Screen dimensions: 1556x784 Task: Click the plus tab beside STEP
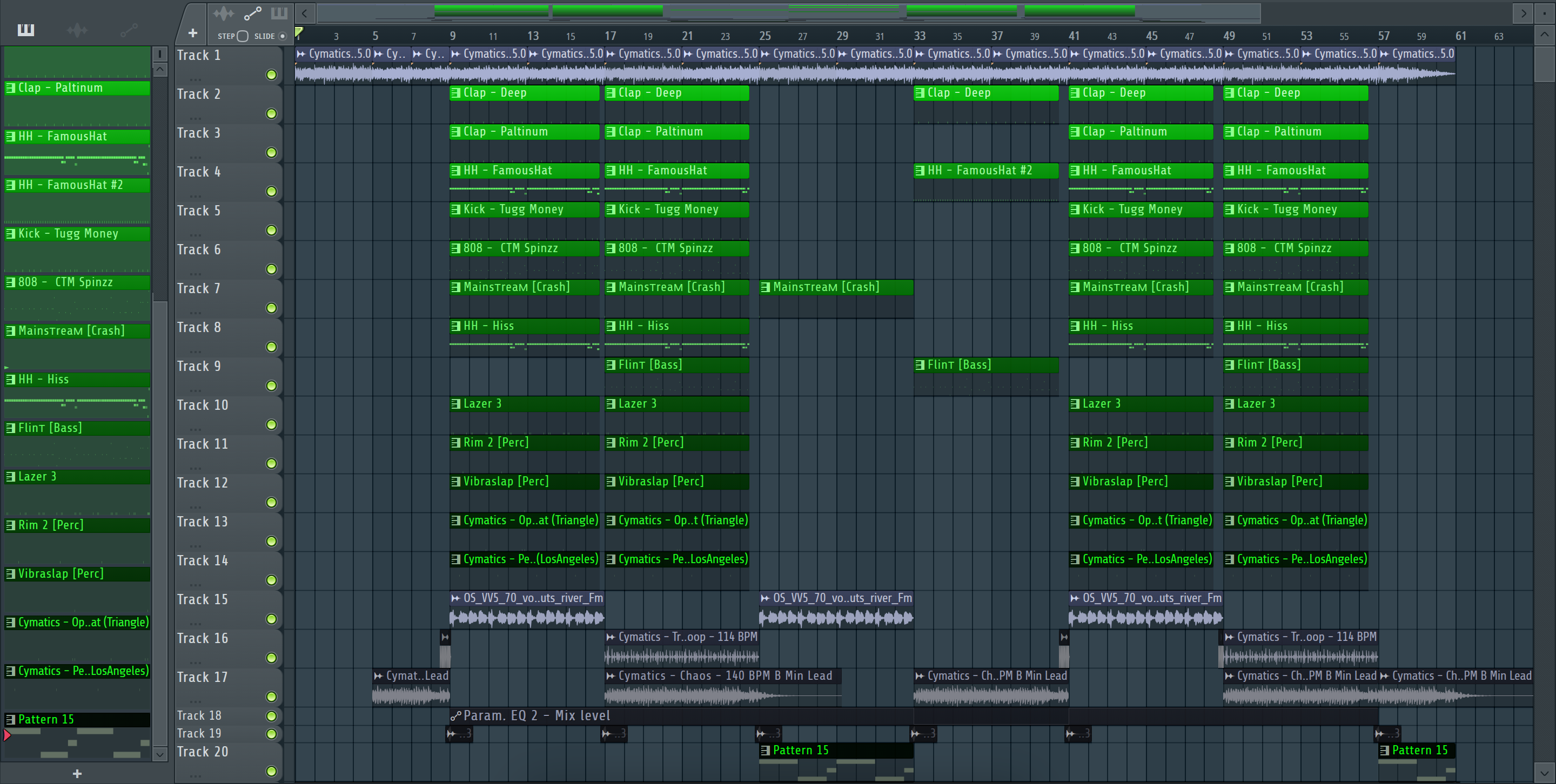tap(193, 33)
